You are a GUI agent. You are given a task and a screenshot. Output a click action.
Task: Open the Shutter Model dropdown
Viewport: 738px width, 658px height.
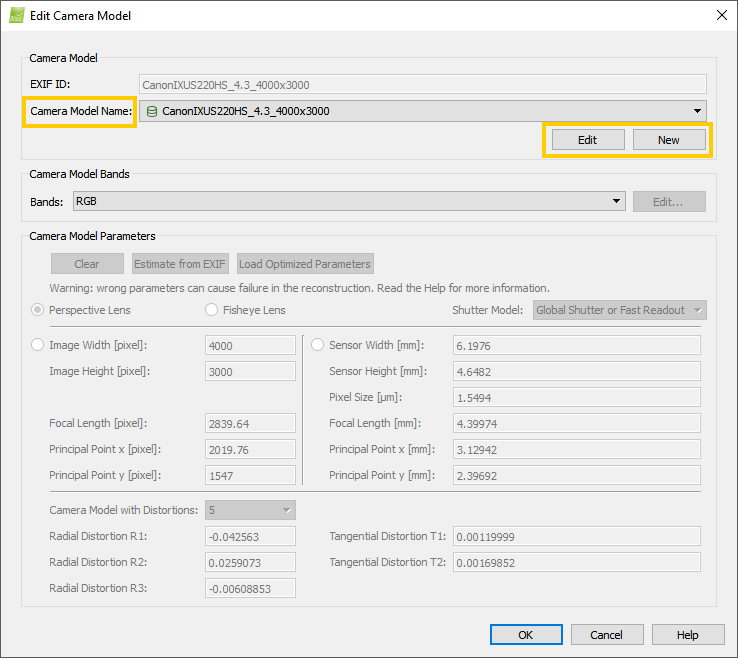pyautogui.click(x=620, y=310)
